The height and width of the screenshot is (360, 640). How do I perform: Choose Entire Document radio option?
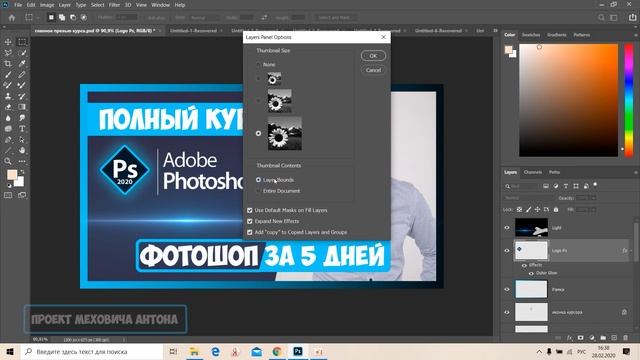click(x=258, y=191)
